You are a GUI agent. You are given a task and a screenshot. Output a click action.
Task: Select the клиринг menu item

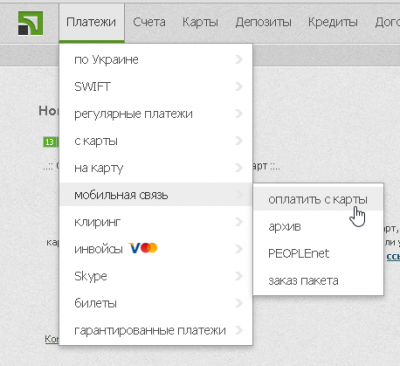tap(156, 222)
